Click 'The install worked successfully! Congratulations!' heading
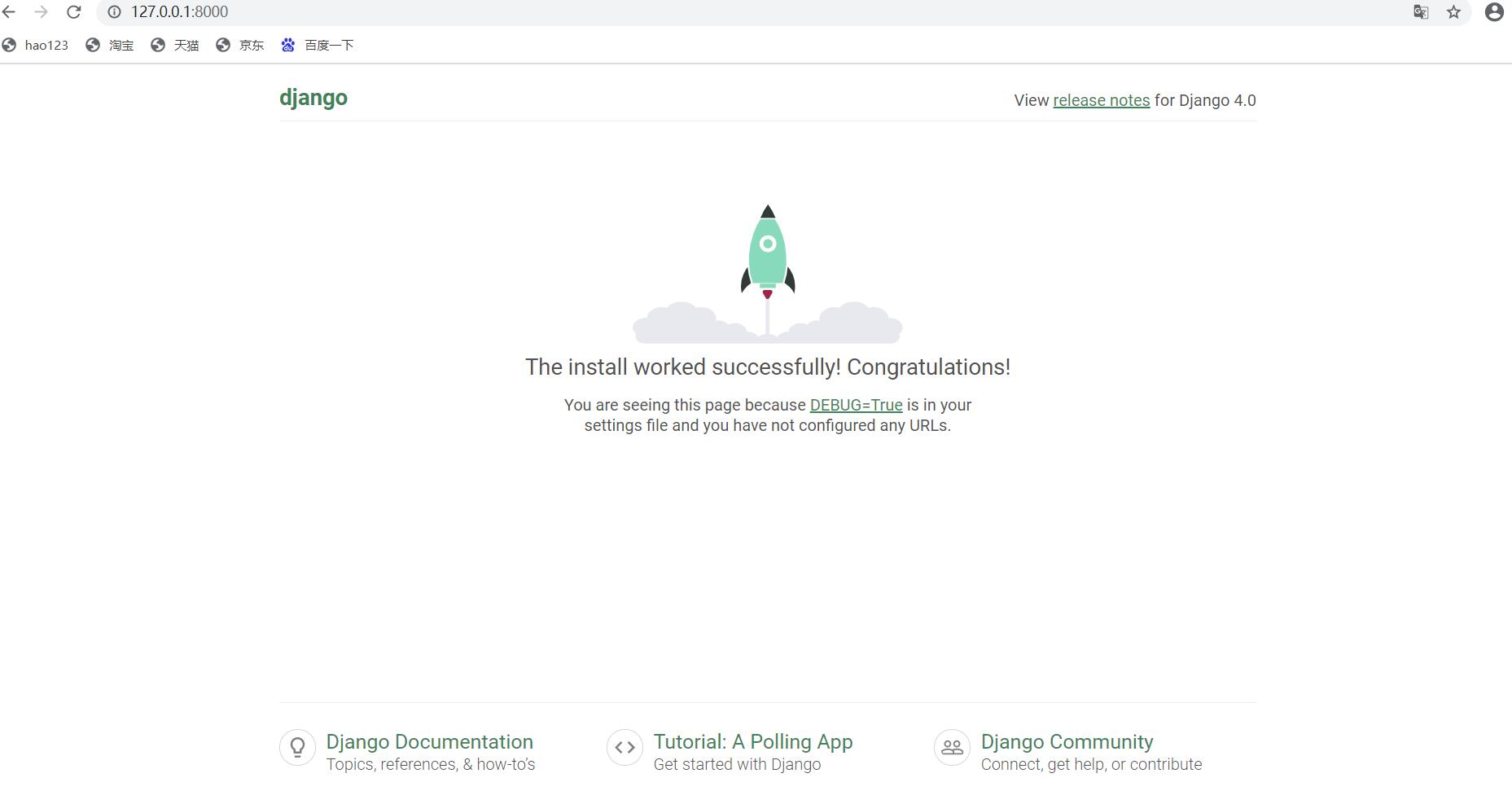This screenshot has height=791, width=1512. [768, 367]
